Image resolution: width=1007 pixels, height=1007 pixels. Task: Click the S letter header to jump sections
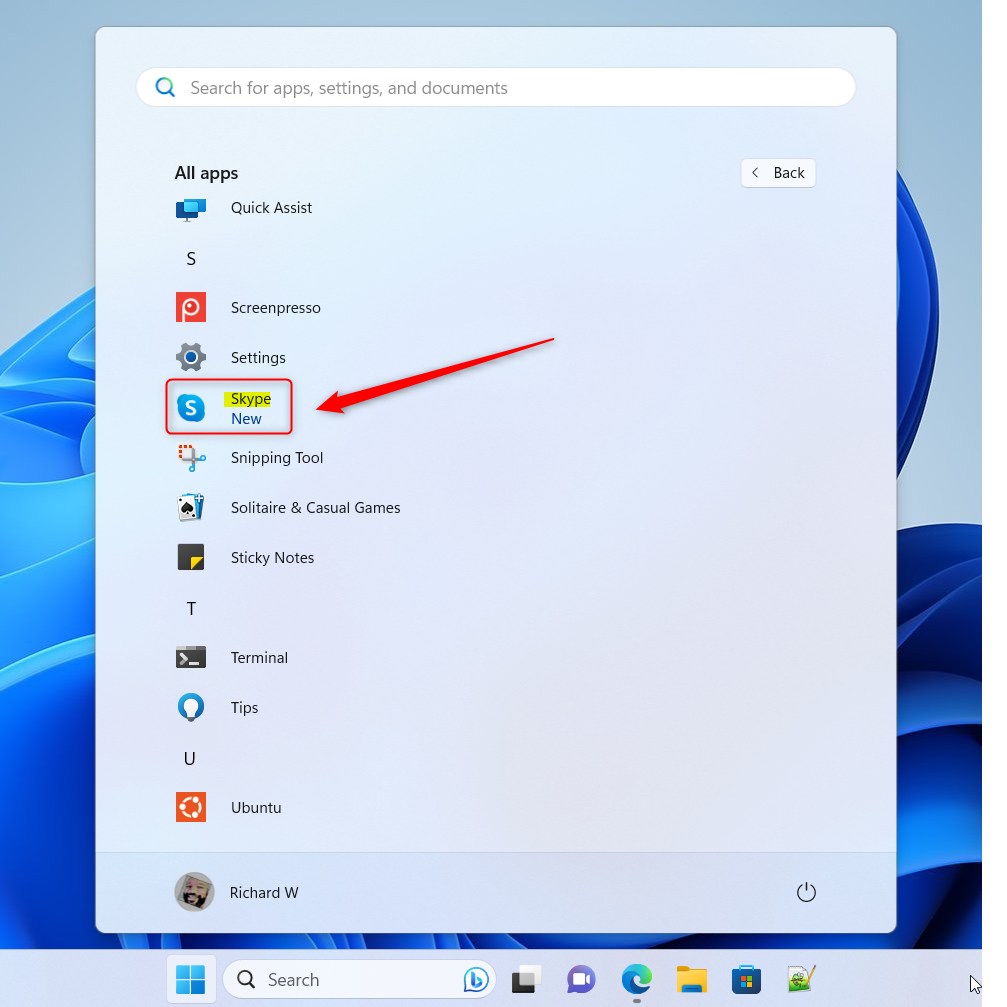tap(190, 258)
